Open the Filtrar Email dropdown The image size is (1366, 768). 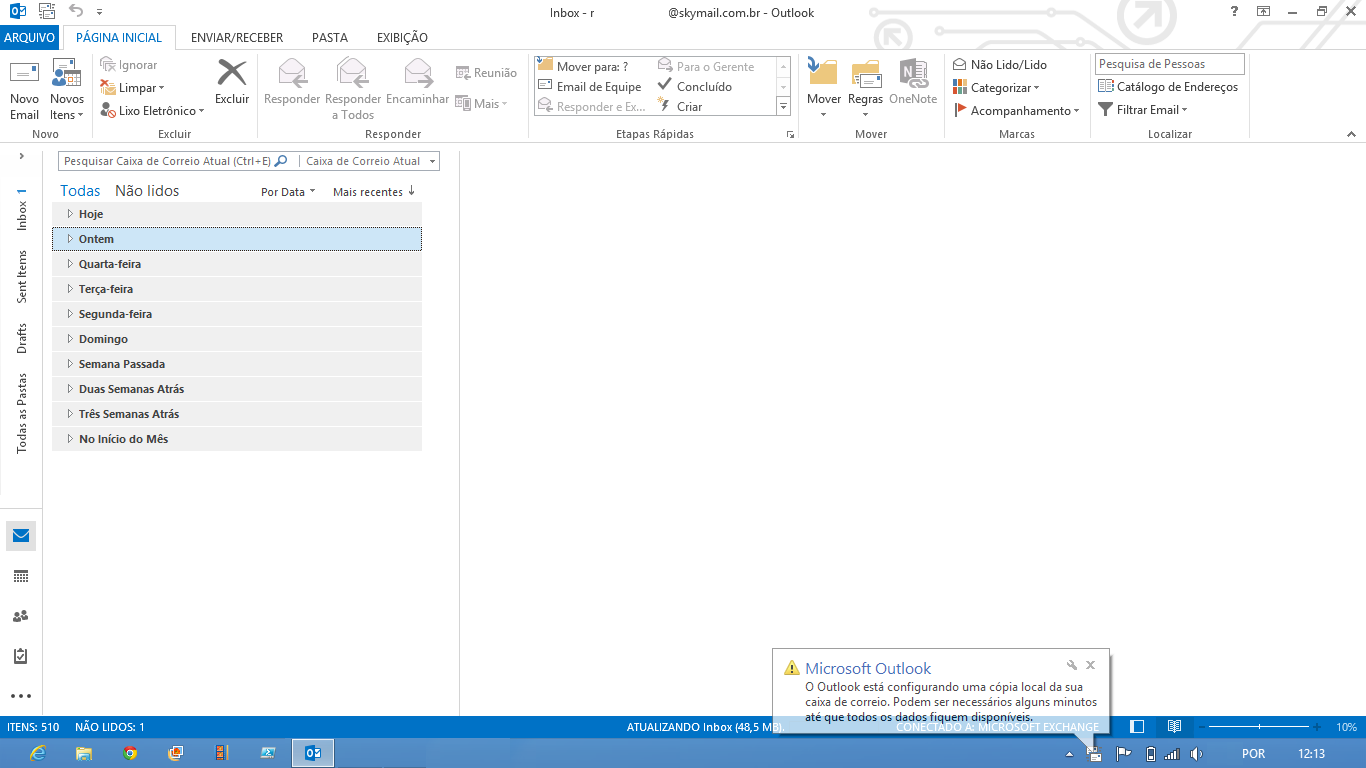(1143, 110)
